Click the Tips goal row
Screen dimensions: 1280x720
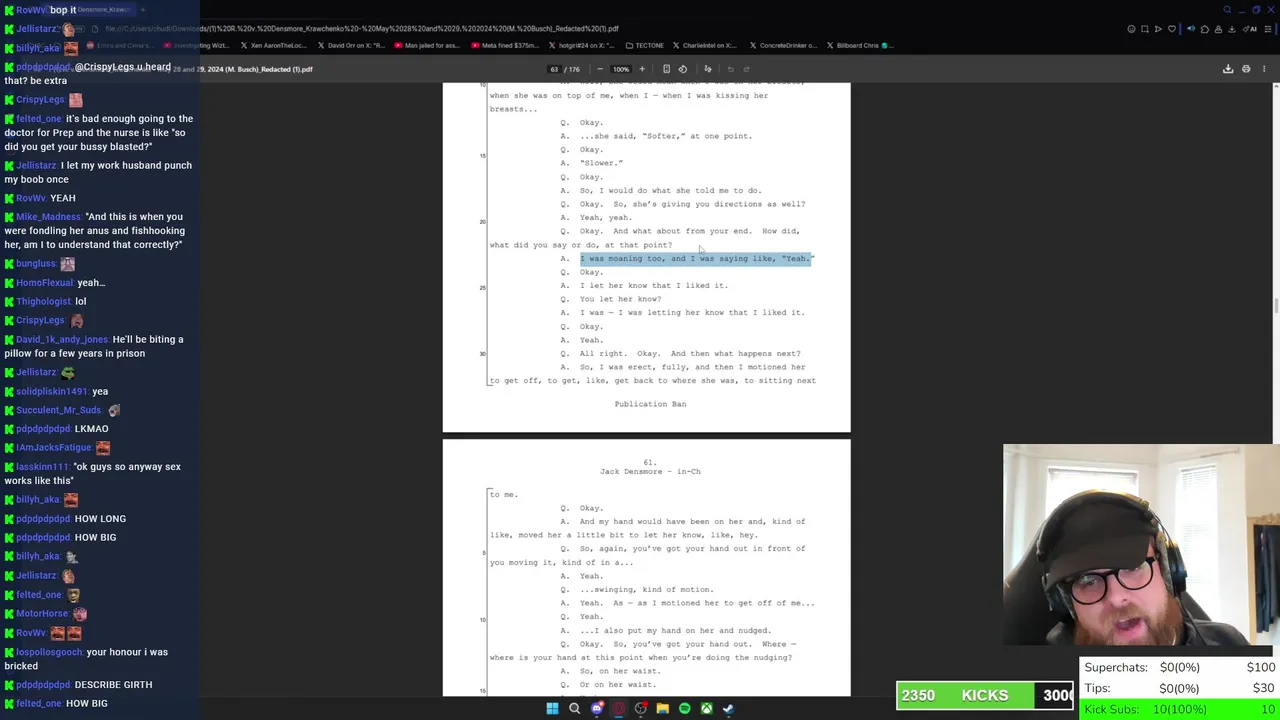[x=1180, y=688]
